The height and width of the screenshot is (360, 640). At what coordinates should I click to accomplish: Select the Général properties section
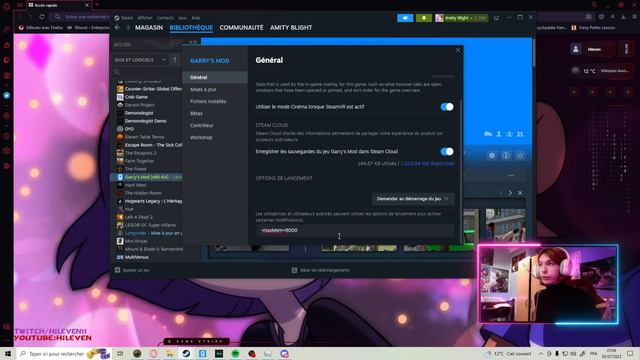(215, 77)
